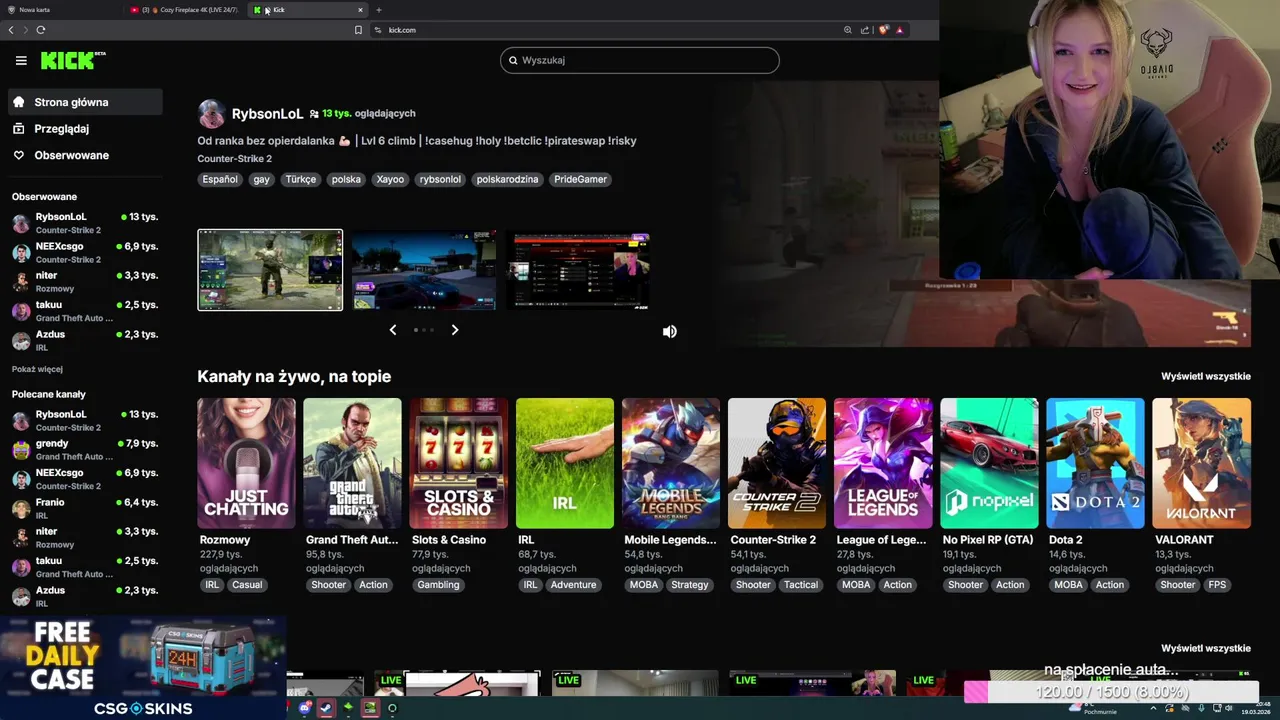Select the Türkçe tag
Image resolution: width=1280 pixels, height=720 pixels.
point(300,180)
